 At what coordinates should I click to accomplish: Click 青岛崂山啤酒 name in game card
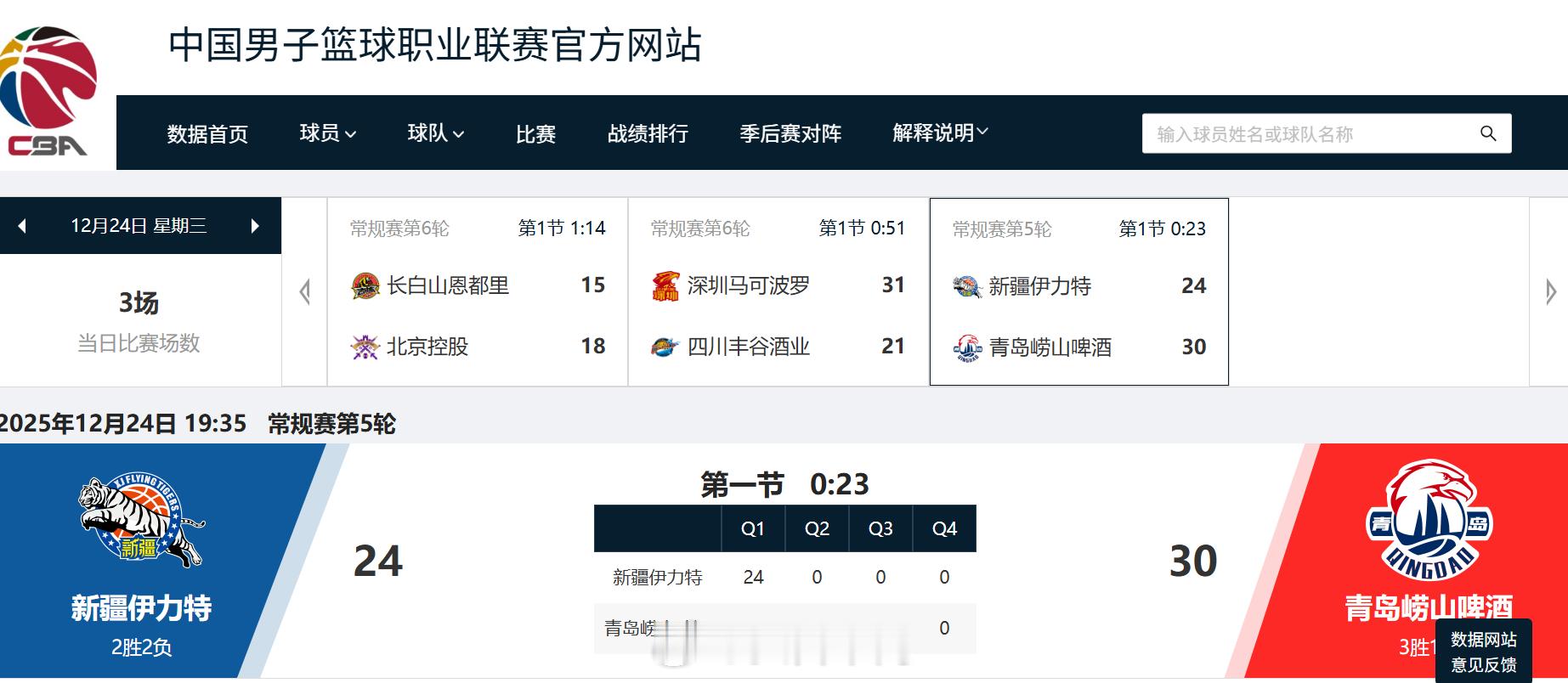click(1050, 347)
